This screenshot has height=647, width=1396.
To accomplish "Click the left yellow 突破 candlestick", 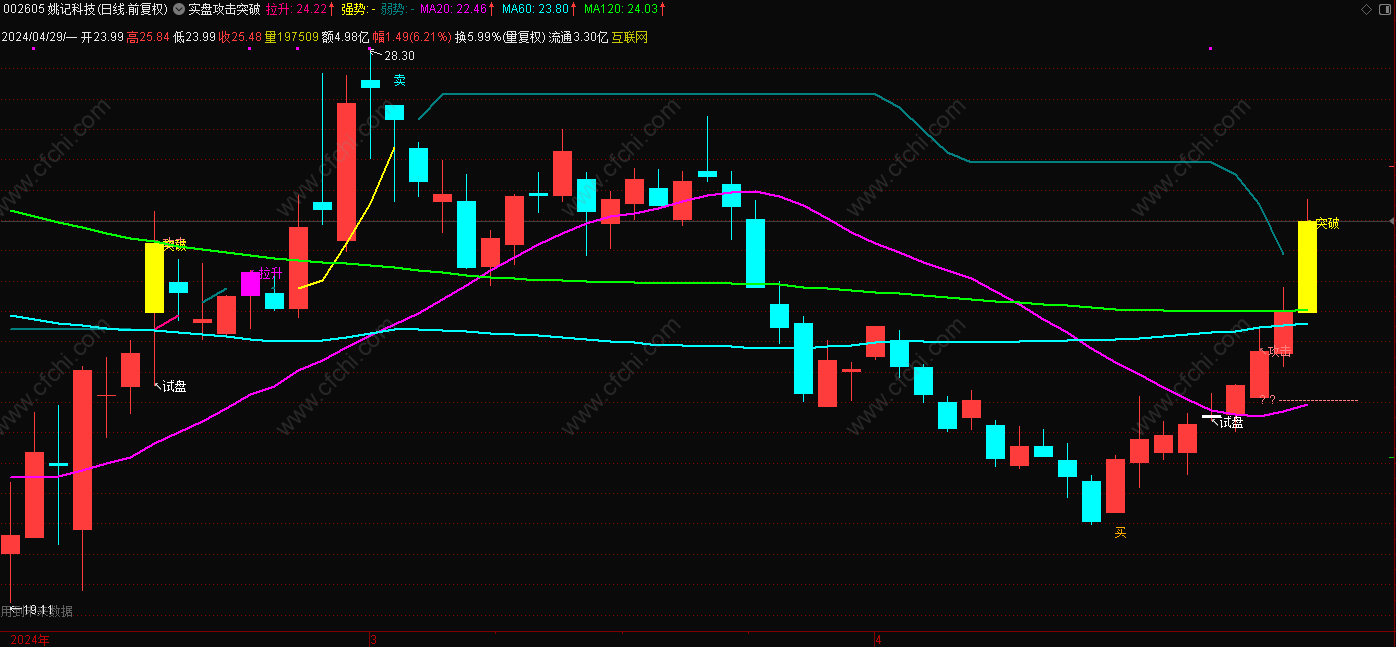I will [x=154, y=277].
